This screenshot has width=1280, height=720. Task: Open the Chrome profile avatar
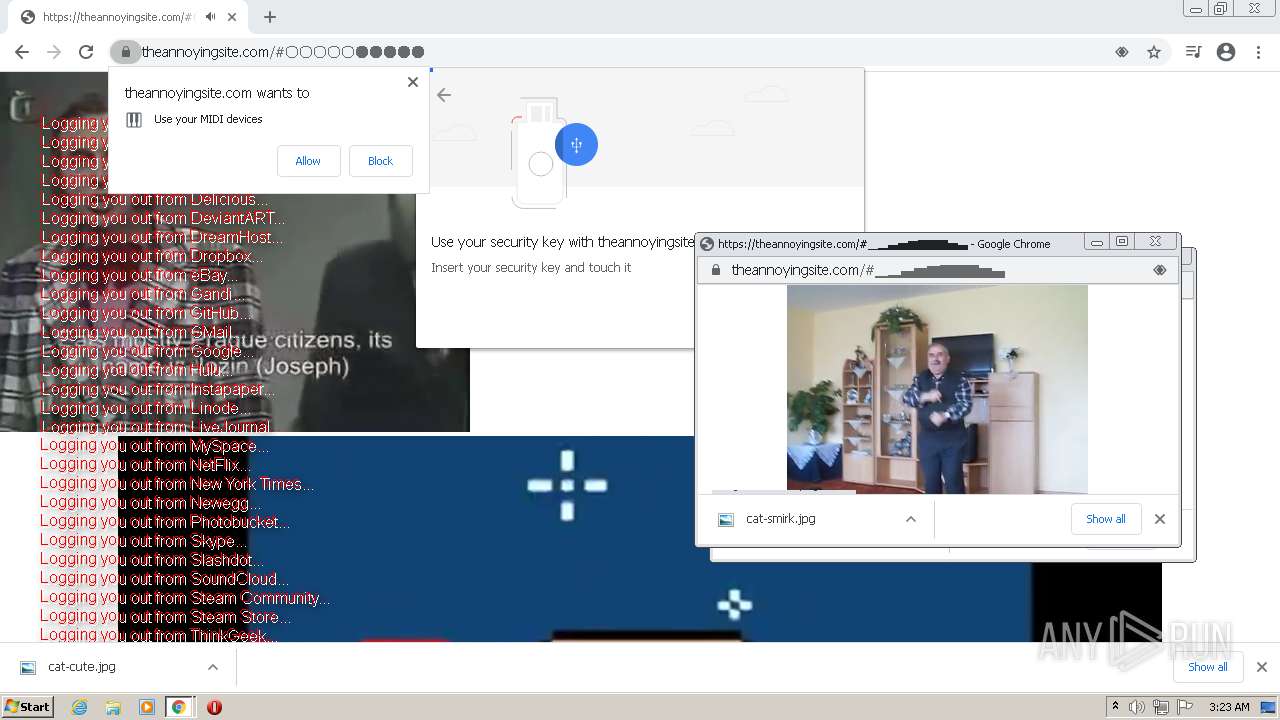(1226, 52)
